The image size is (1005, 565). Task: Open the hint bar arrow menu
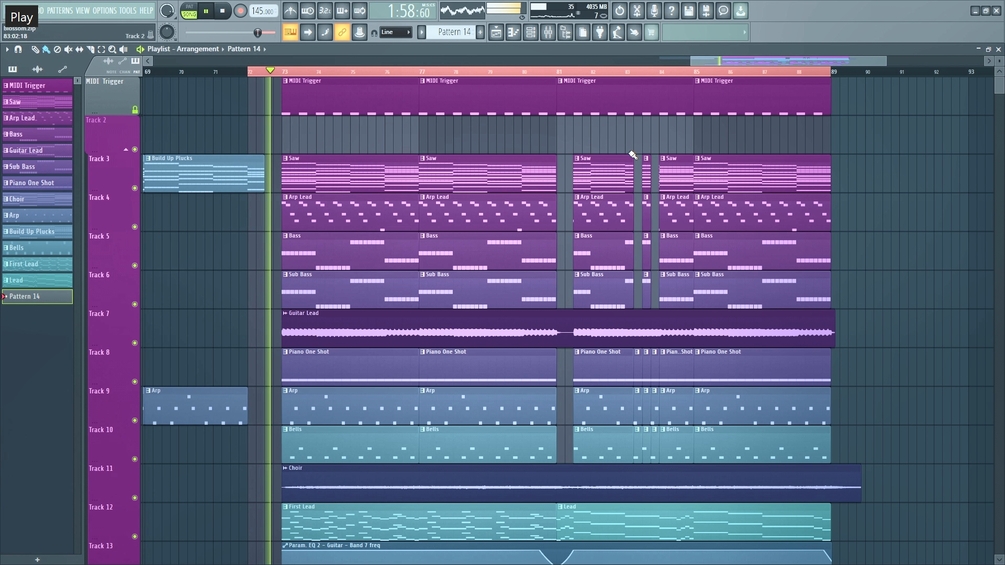point(744,32)
